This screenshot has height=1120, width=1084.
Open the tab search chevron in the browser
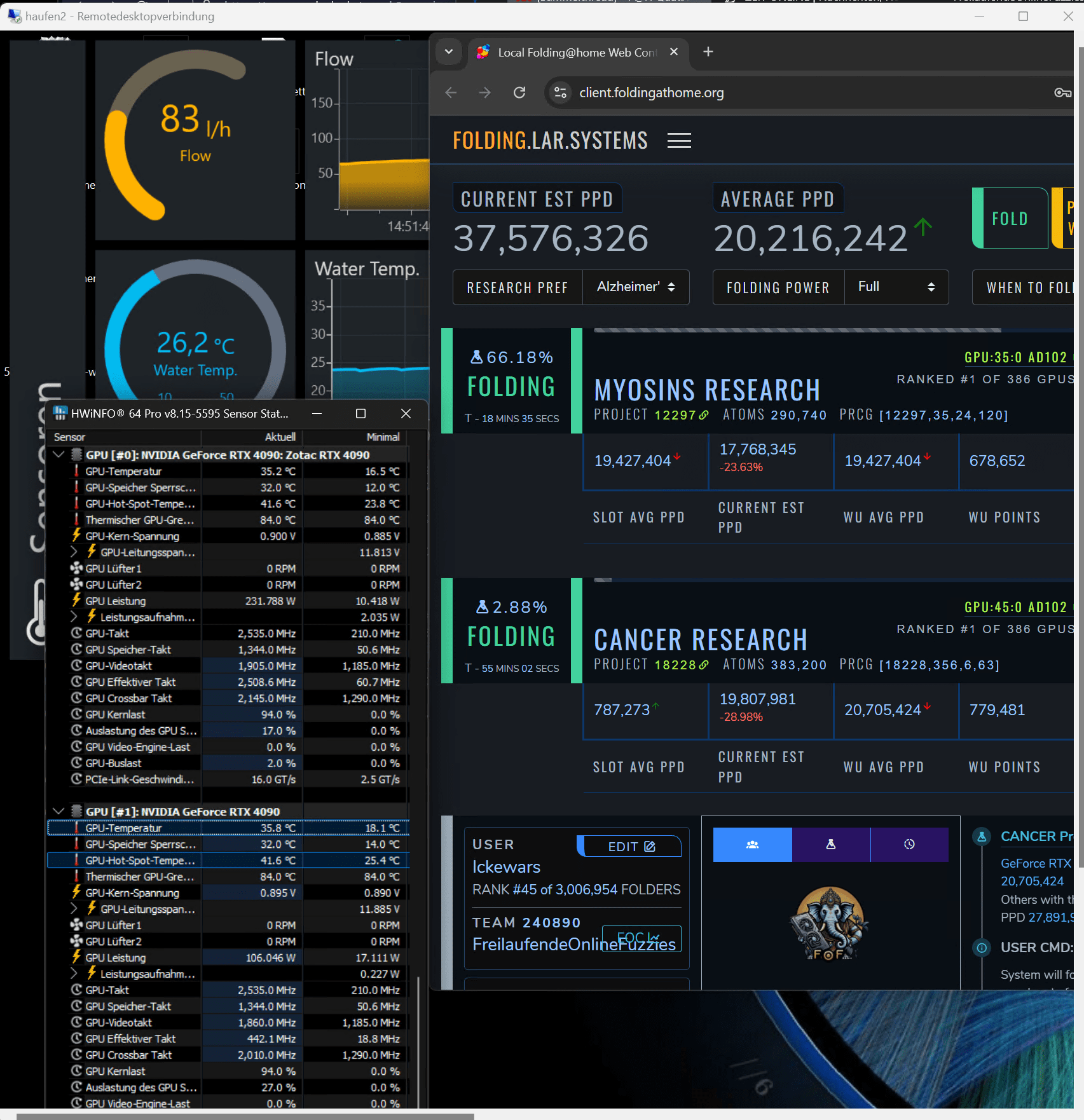449,51
